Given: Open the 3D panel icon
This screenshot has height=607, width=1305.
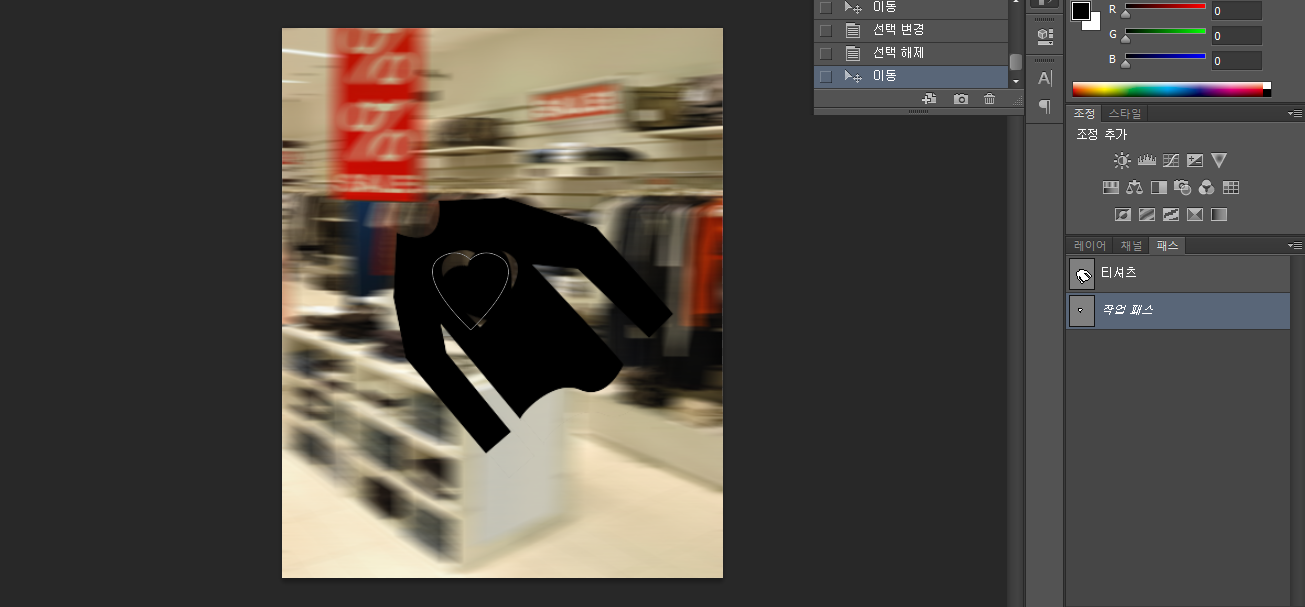Looking at the screenshot, I should tap(1043, 35).
